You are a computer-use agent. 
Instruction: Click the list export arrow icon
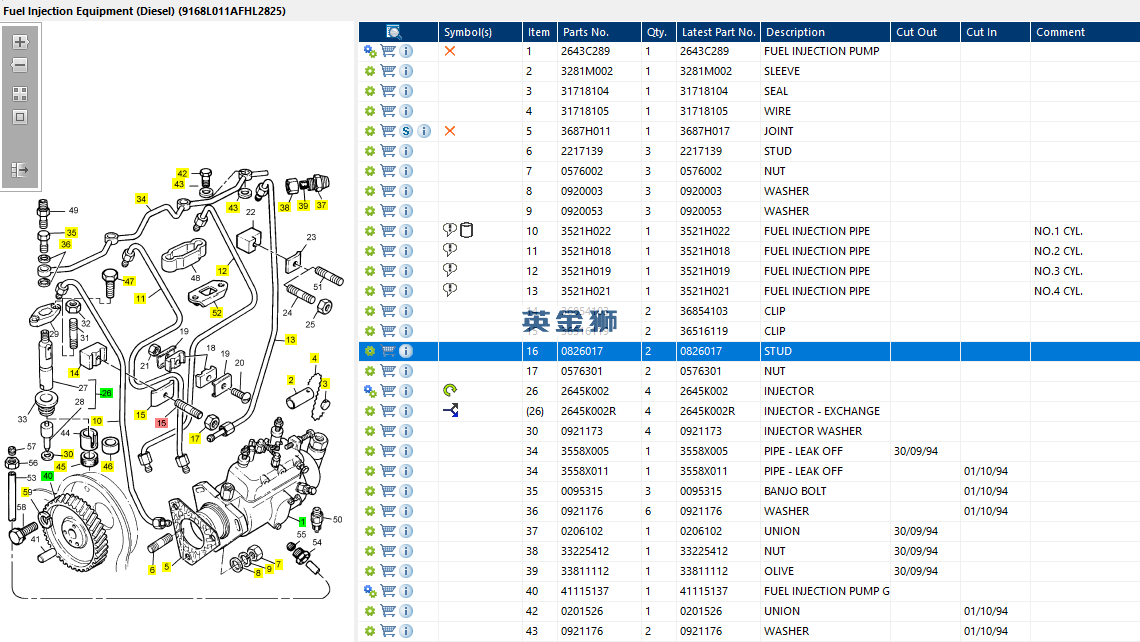click(19, 170)
